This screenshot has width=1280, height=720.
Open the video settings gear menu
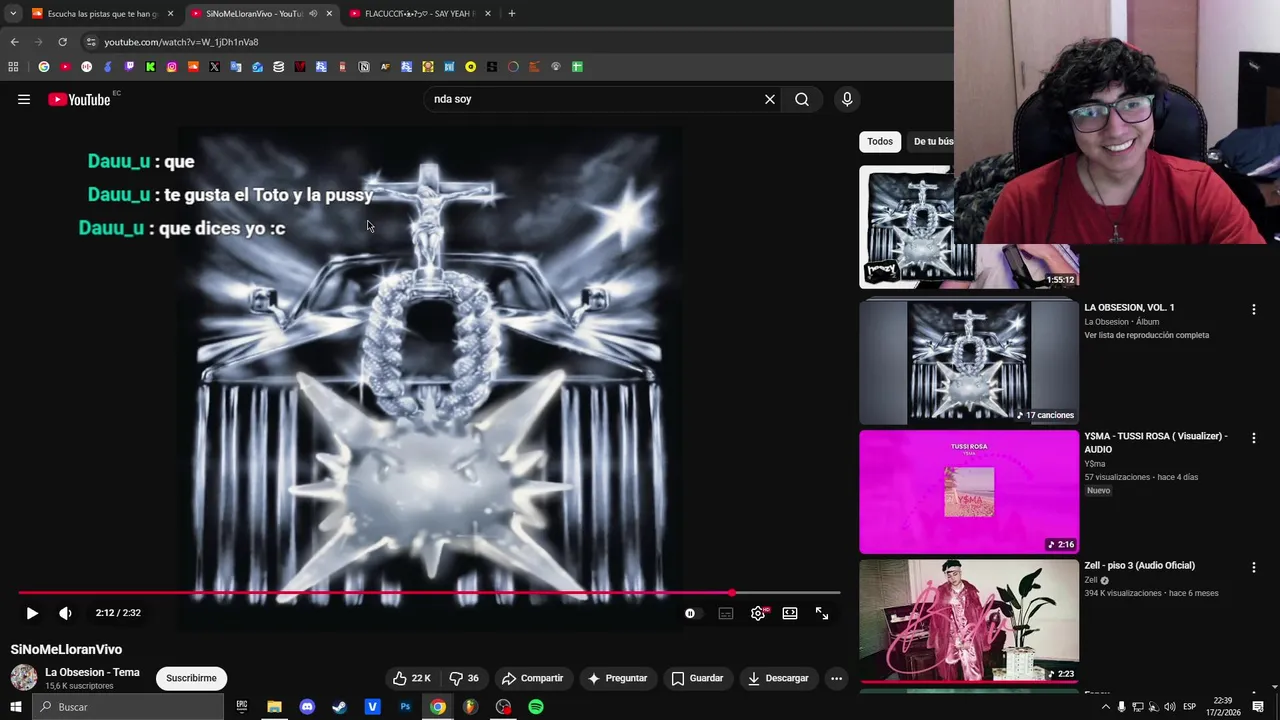coord(758,613)
